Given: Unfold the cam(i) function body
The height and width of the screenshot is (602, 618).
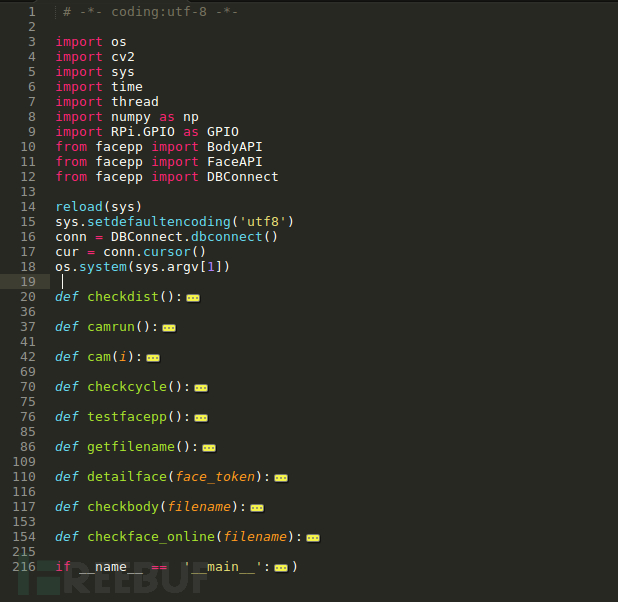Looking at the screenshot, I should pyautogui.click(x=153, y=358).
